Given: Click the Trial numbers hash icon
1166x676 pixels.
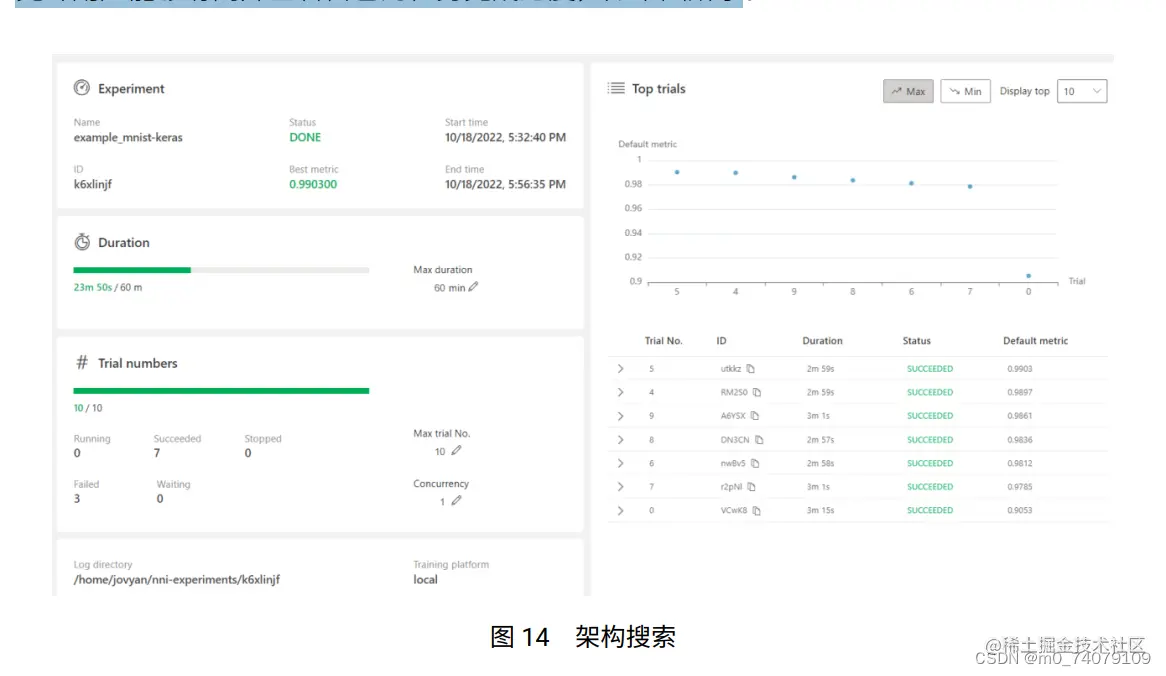Looking at the screenshot, I should point(82,362).
